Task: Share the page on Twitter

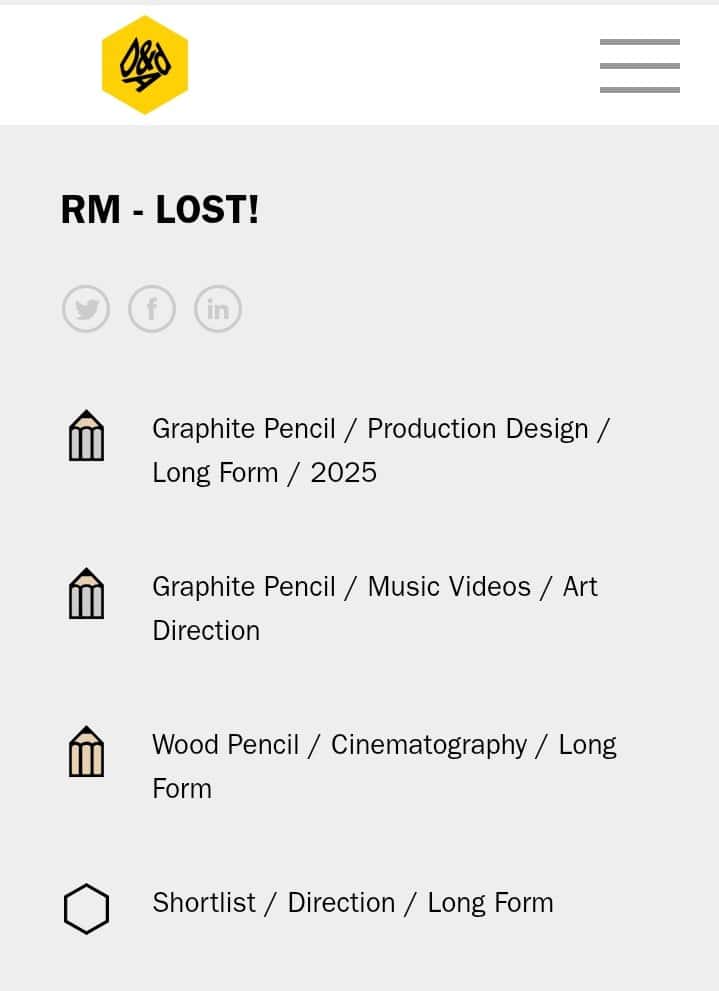Action: (86, 309)
